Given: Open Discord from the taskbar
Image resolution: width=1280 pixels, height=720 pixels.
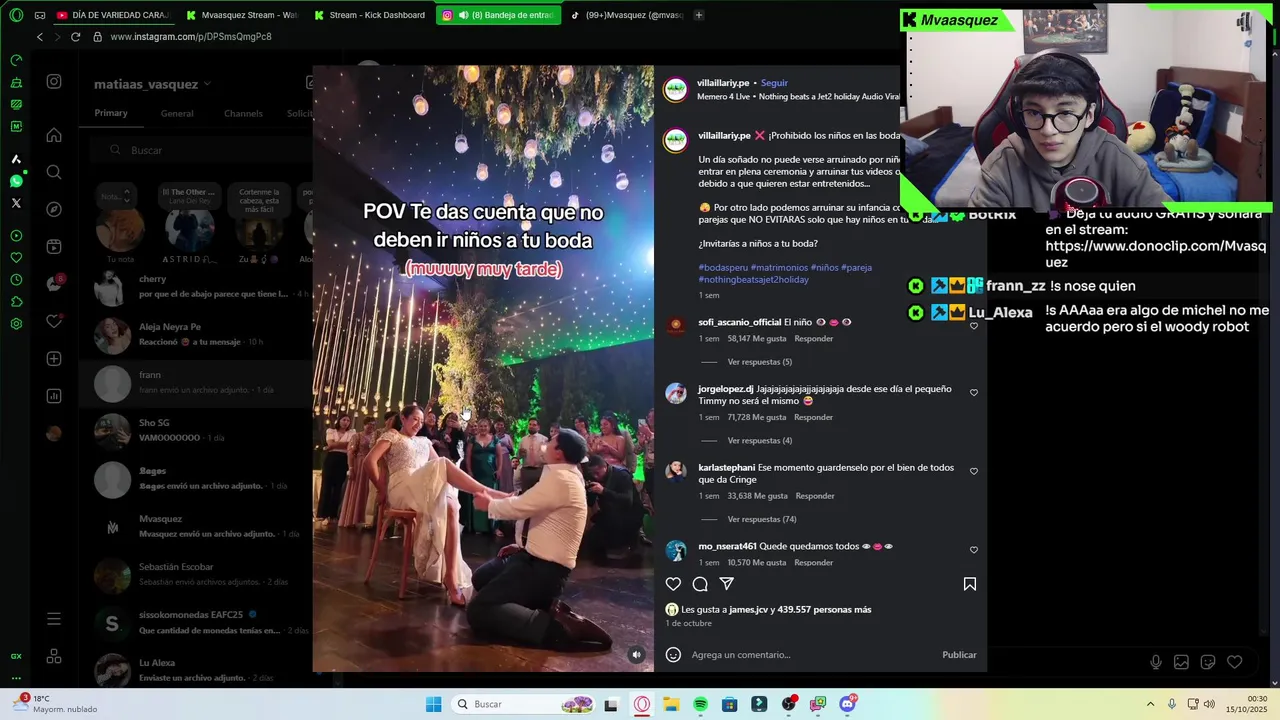Looking at the screenshot, I should [848, 704].
